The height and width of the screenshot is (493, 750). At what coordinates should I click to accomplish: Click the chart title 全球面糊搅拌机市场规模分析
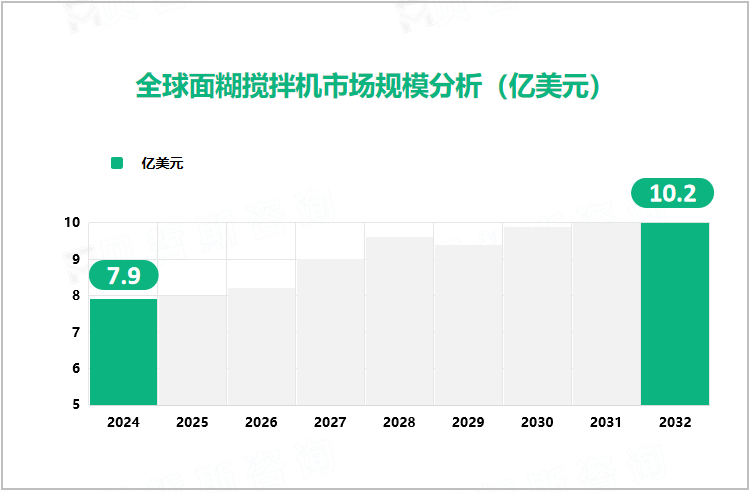pos(369,87)
